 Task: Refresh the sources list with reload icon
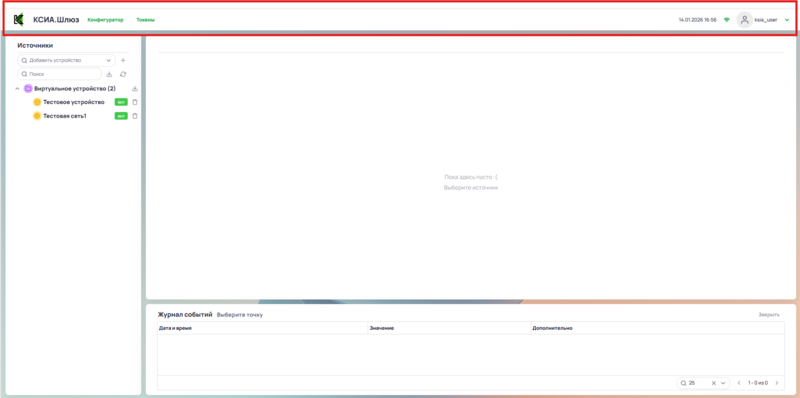(123, 74)
